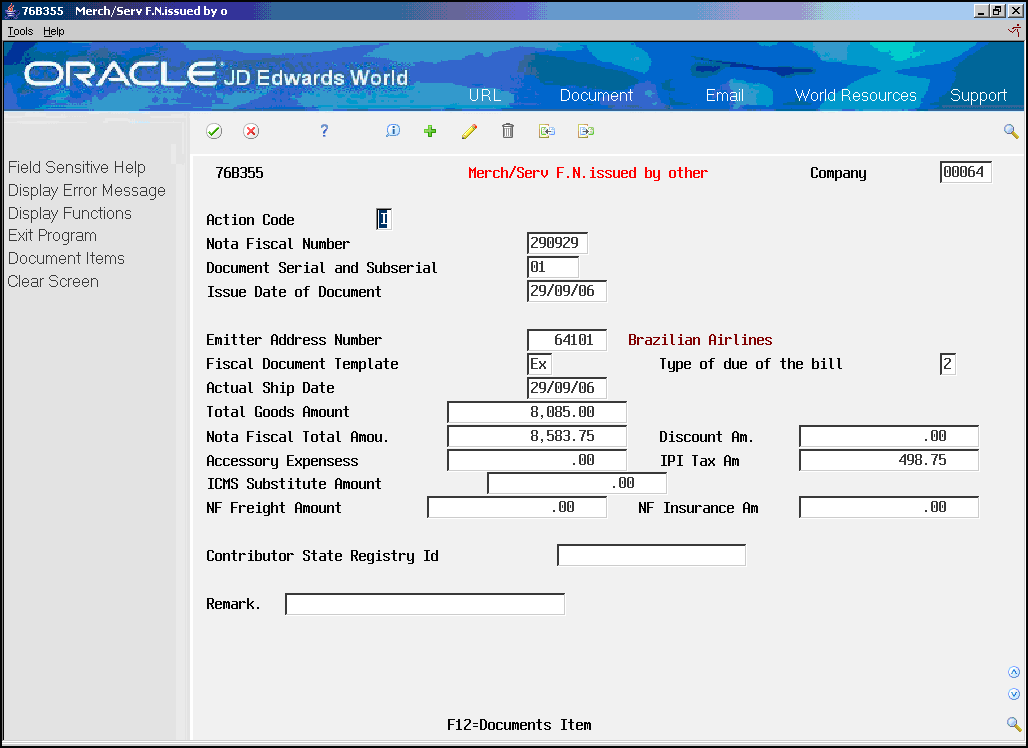Click the magnifier icon at toolbar right
Image resolution: width=1028 pixels, height=748 pixels.
(1011, 132)
